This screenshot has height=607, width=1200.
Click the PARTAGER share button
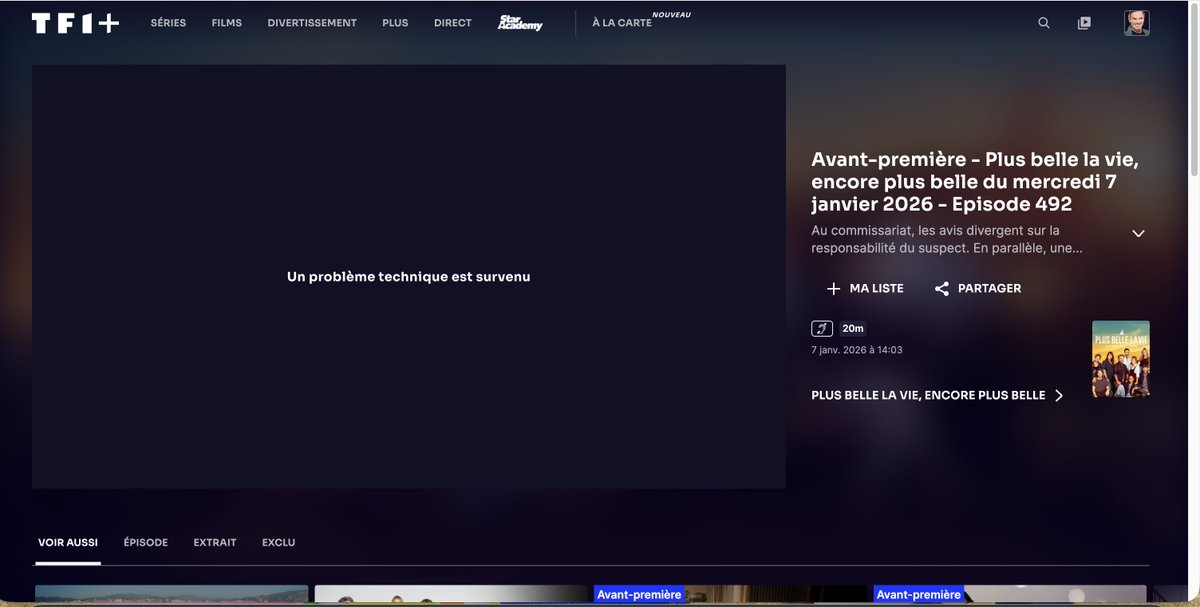click(978, 289)
